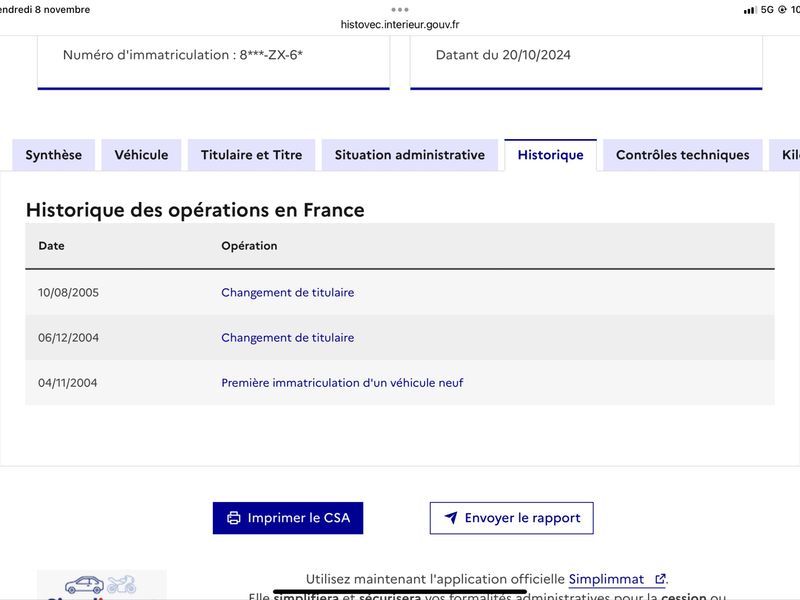Go to the Contrôles techniques tab
This screenshot has width=800, height=600.
pos(683,155)
